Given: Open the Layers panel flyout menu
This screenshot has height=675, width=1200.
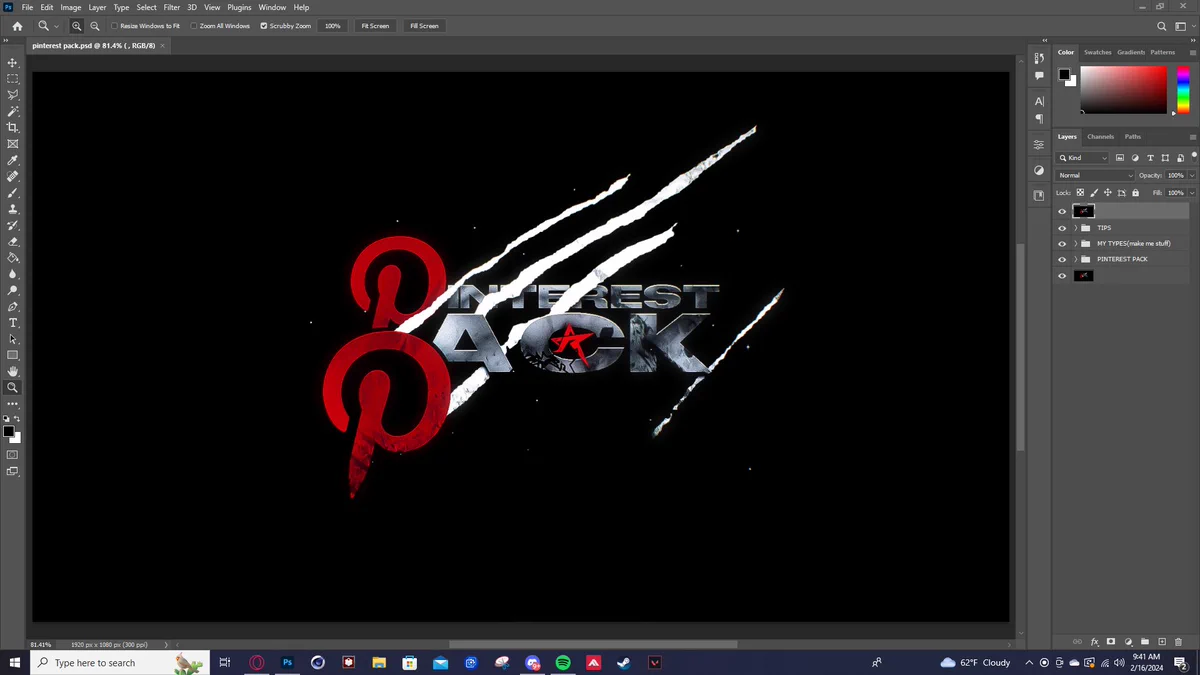Looking at the screenshot, I should pos(1193,137).
